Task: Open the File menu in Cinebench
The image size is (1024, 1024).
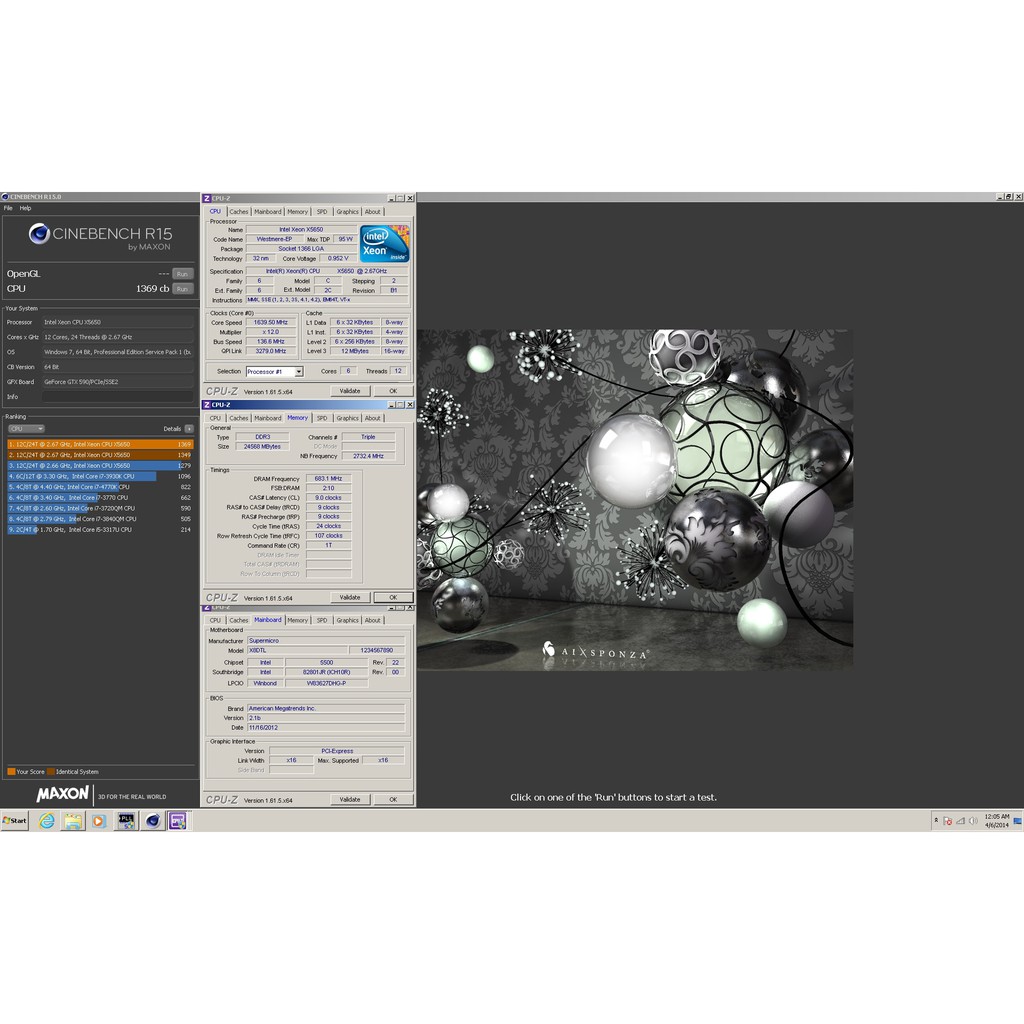Action: [7, 208]
